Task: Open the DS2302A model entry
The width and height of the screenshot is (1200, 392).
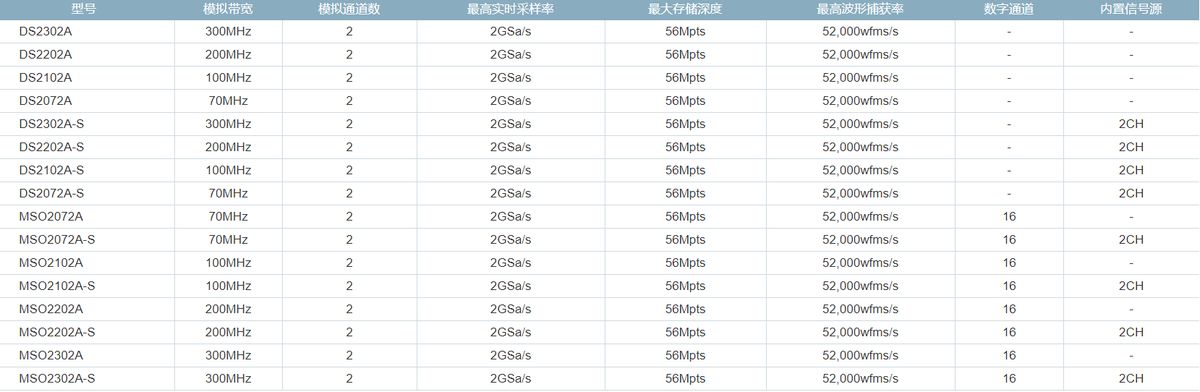Action: 46,32
